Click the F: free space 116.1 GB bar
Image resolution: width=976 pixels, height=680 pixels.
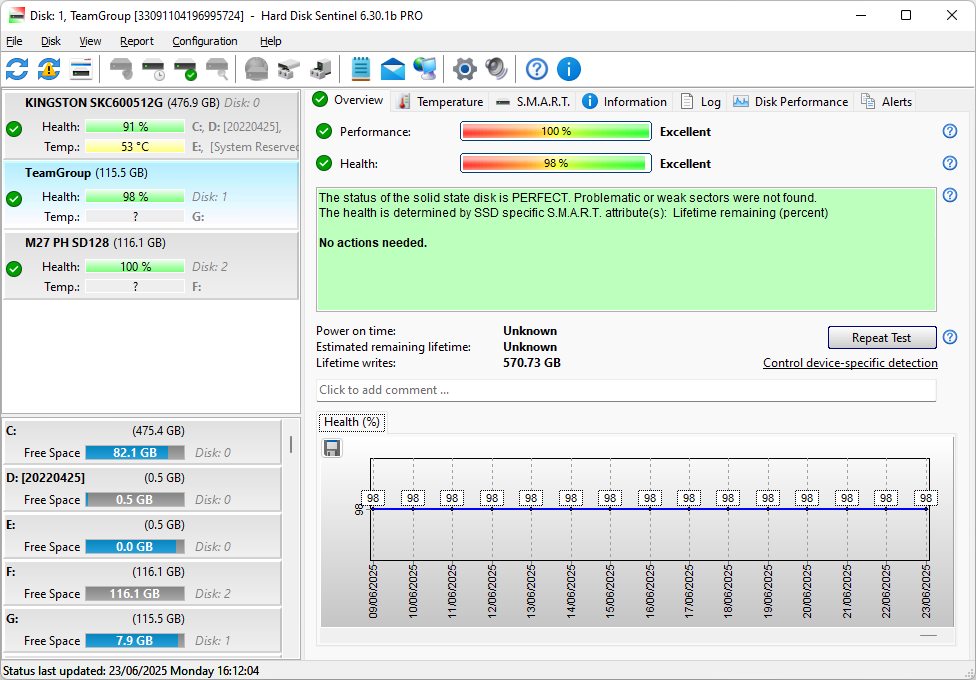click(x=135, y=594)
